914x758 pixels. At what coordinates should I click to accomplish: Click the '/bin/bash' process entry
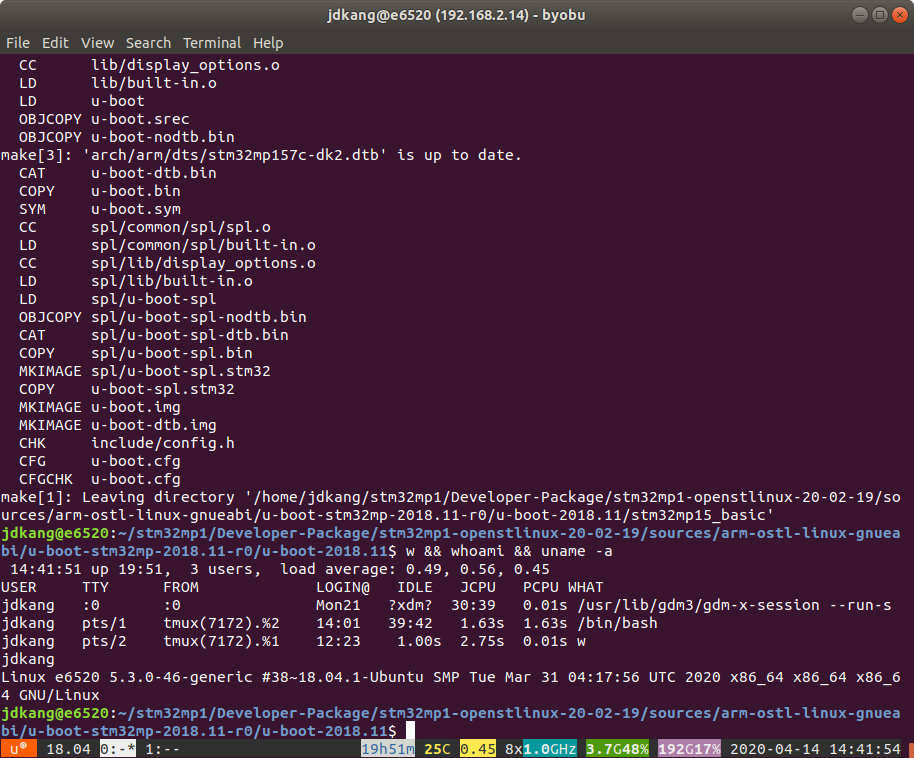tap(617, 623)
